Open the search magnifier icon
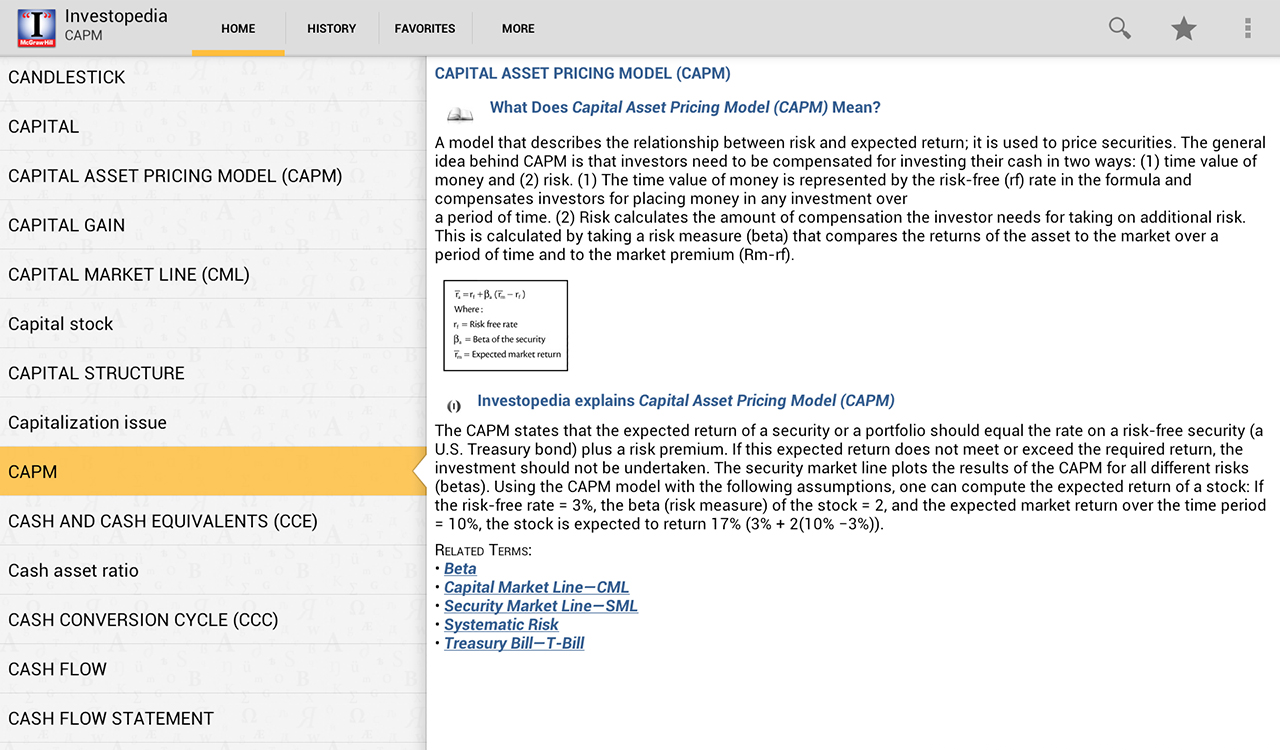Screen dimensions: 1280x750 1120,28
